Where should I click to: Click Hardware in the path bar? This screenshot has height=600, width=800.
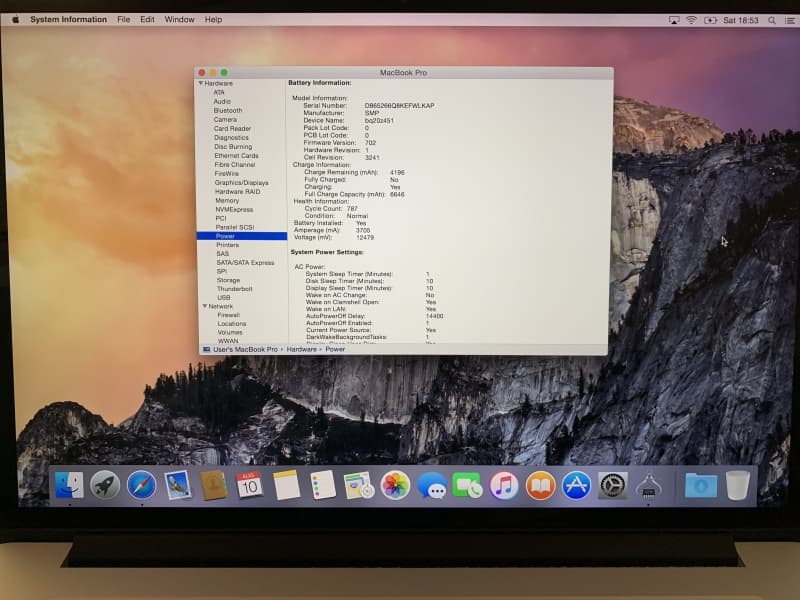302,349
